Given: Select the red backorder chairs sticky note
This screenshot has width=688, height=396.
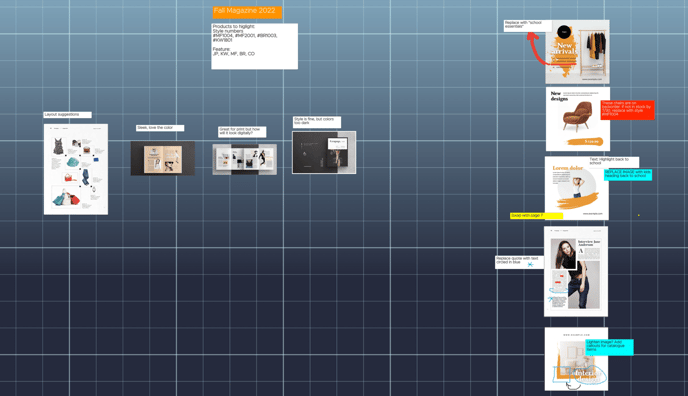Looking at the screenshot, I should (627, 110).
